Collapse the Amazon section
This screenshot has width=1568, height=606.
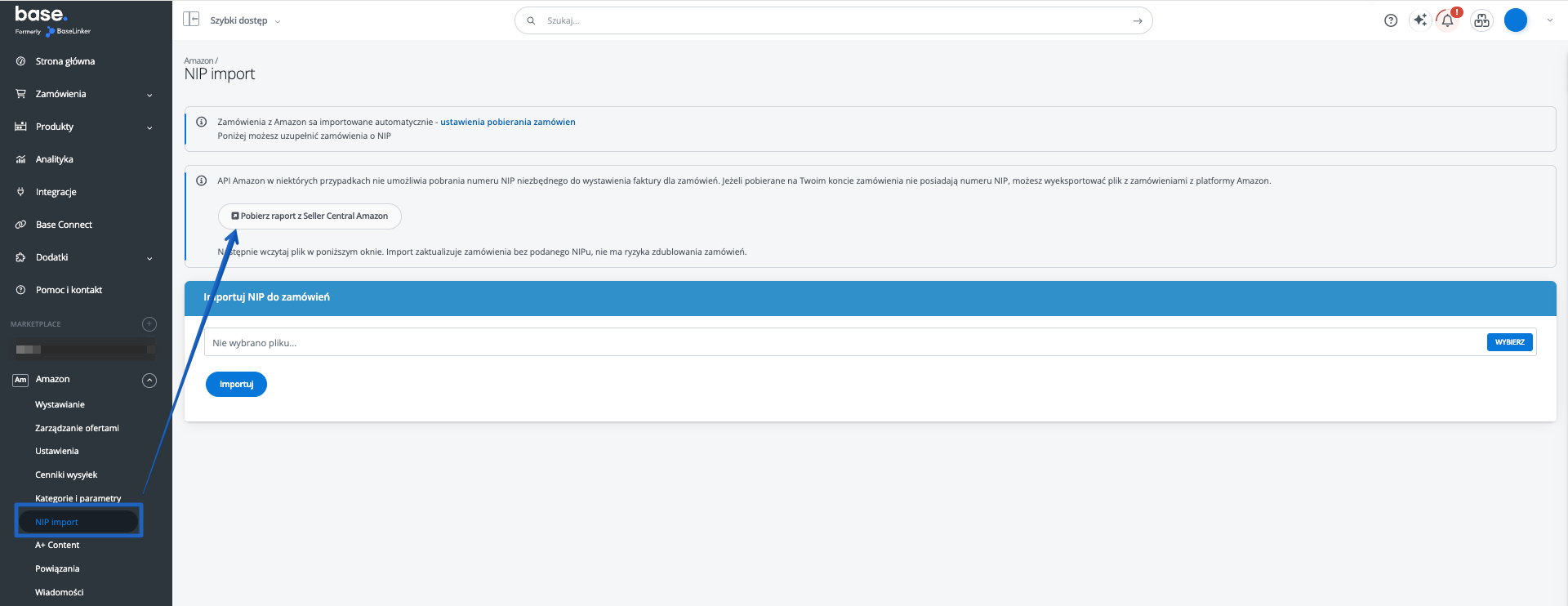point(149,380)
